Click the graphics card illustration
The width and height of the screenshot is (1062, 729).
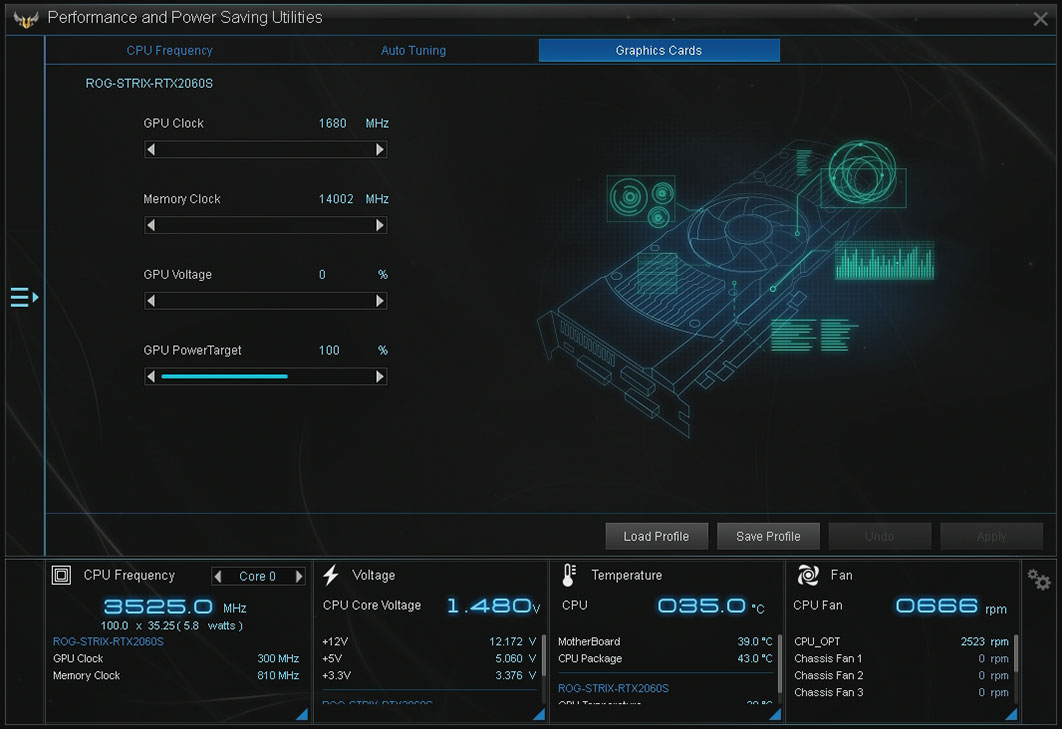[x=737, y=288]
